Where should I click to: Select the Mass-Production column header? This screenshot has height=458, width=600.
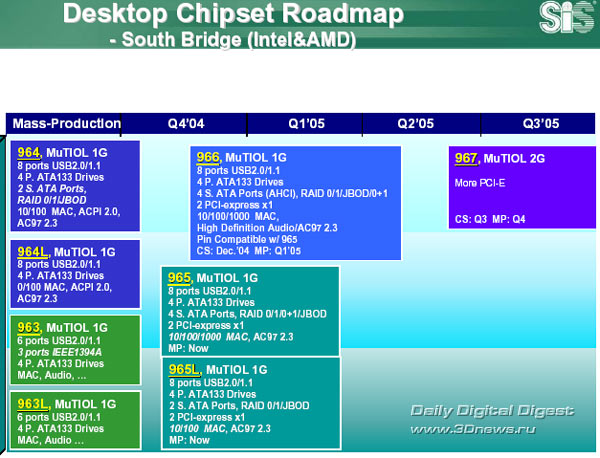64,124
